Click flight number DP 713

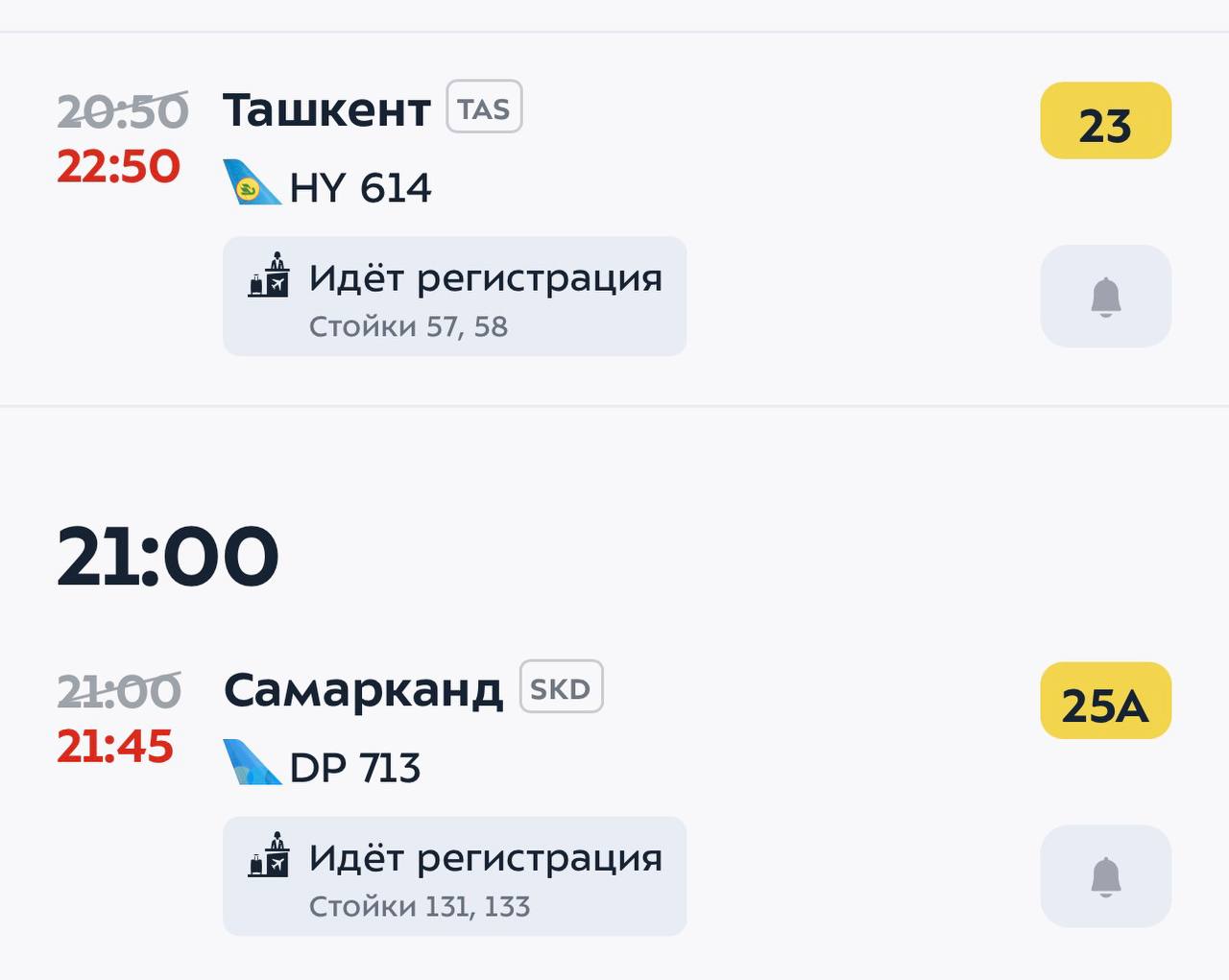[x=355, y=768]
